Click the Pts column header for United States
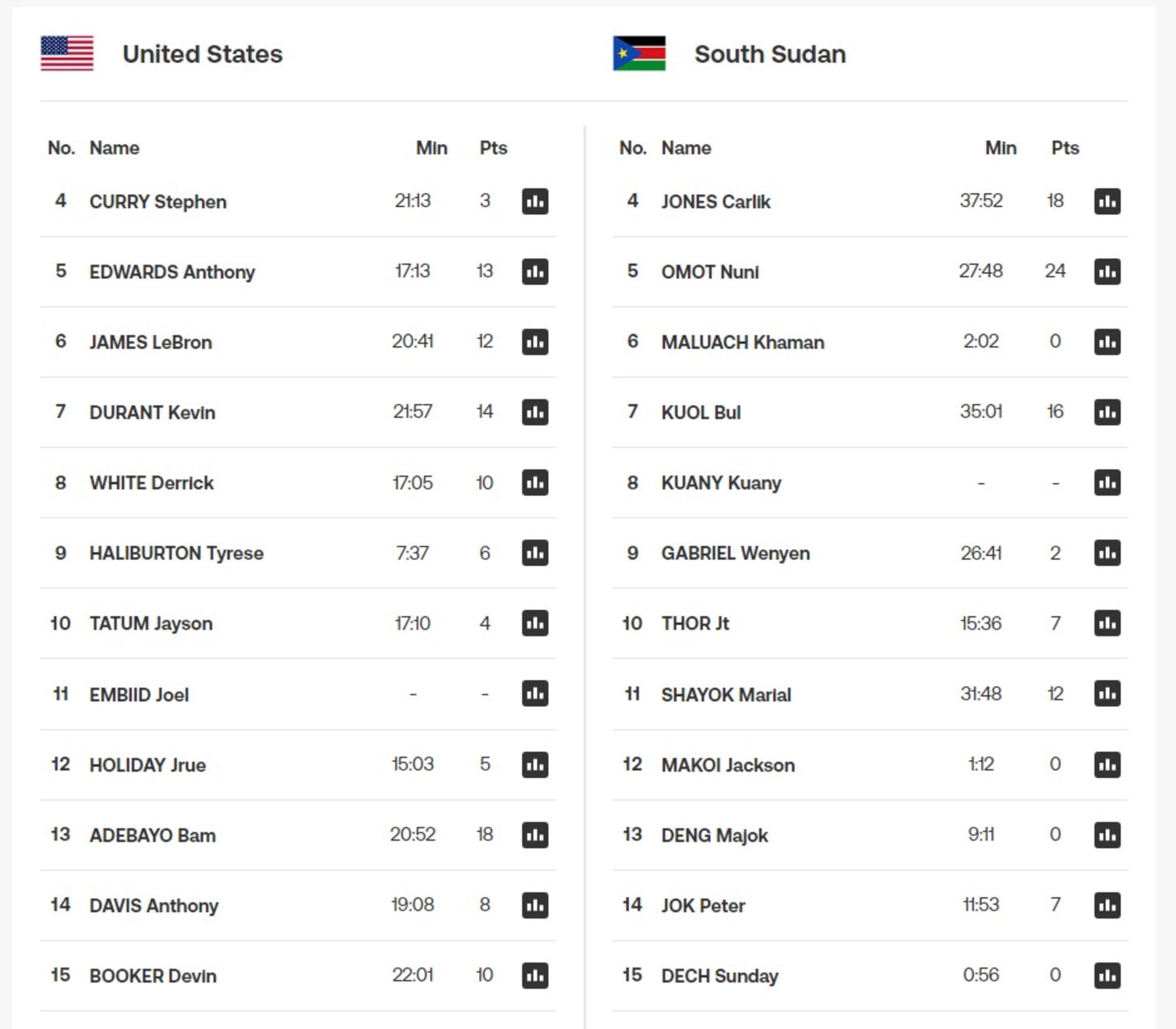The image size is (1176, 1029). click(493, 148)
